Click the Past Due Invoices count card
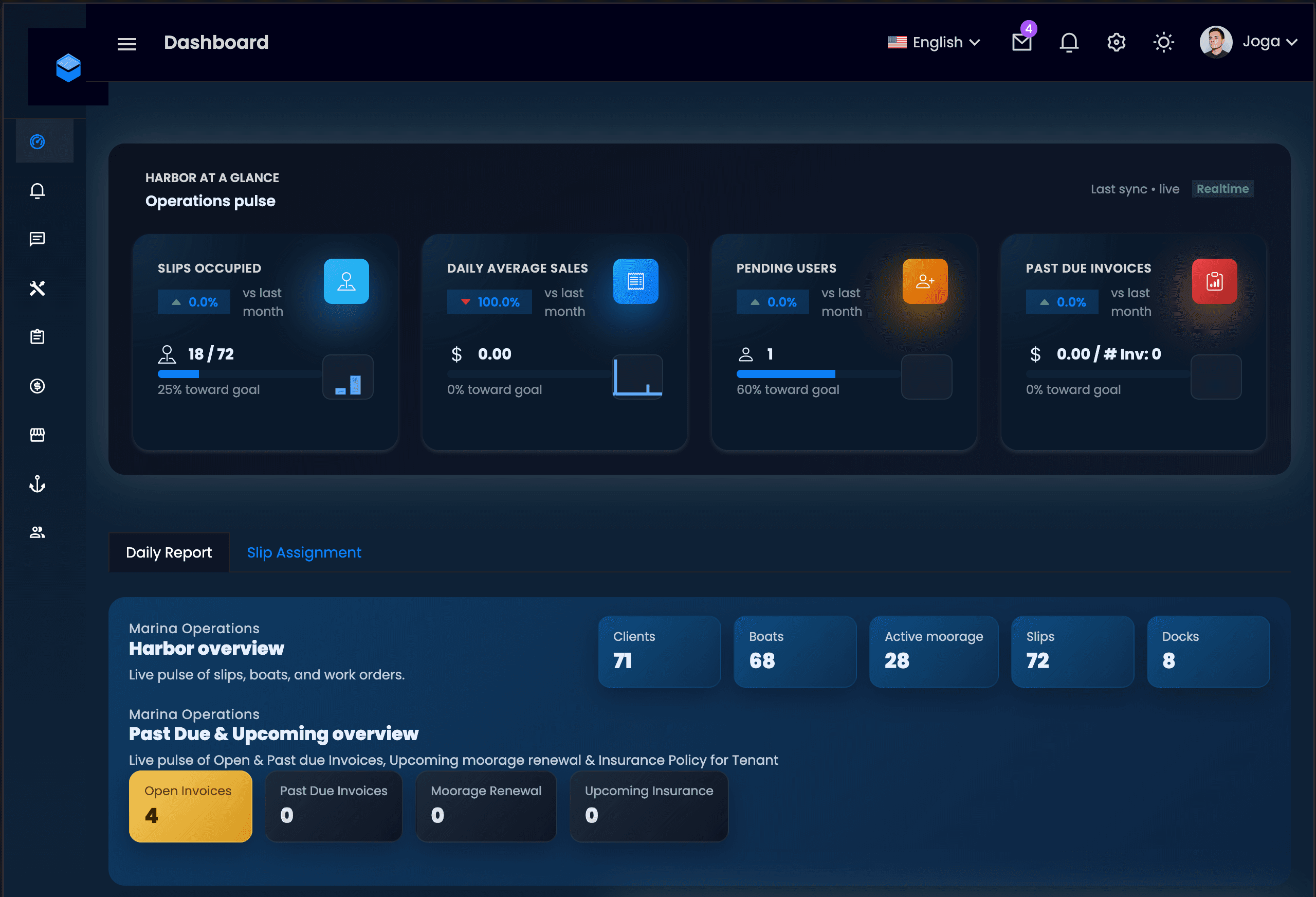This screenshot has width=1316, height=897. [334, 805]
